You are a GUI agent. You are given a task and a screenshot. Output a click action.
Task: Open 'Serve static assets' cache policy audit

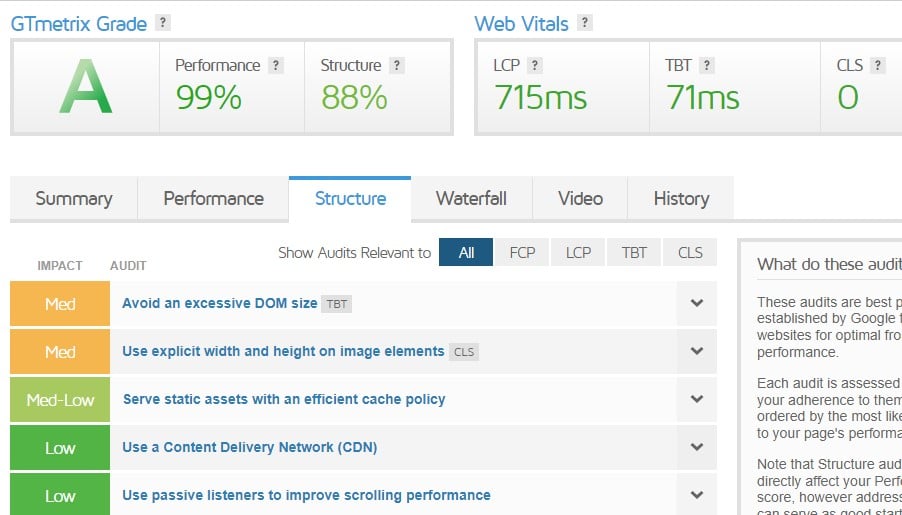click(x=284, y=399)
